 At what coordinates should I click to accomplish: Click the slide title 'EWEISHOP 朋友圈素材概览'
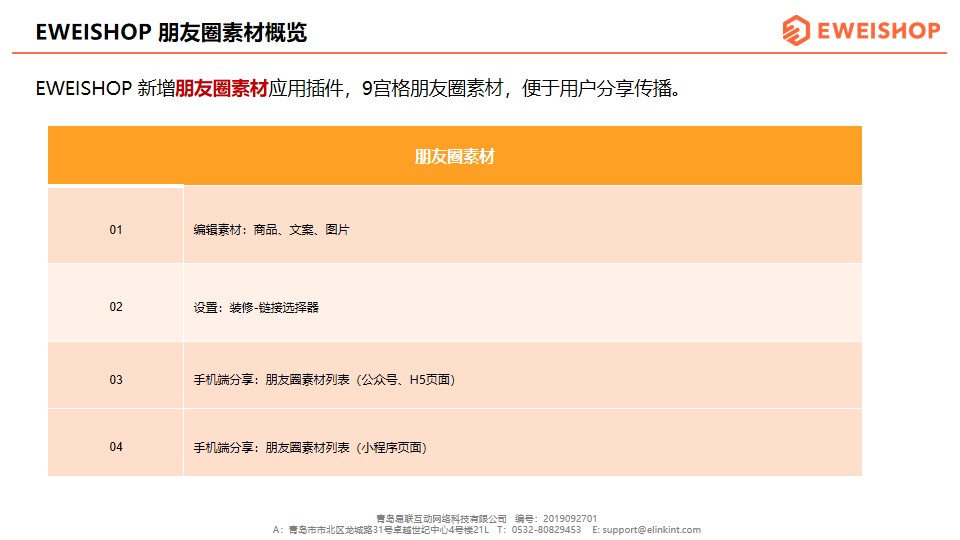pyautogui.click(x=171, y=32)
